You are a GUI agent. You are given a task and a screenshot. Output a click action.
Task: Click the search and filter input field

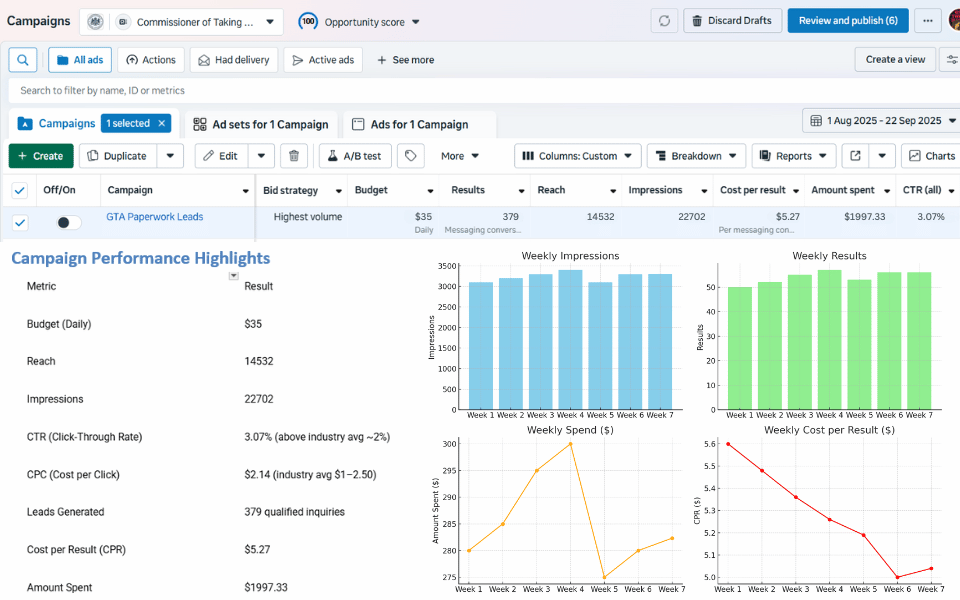(x=400, y=91)
